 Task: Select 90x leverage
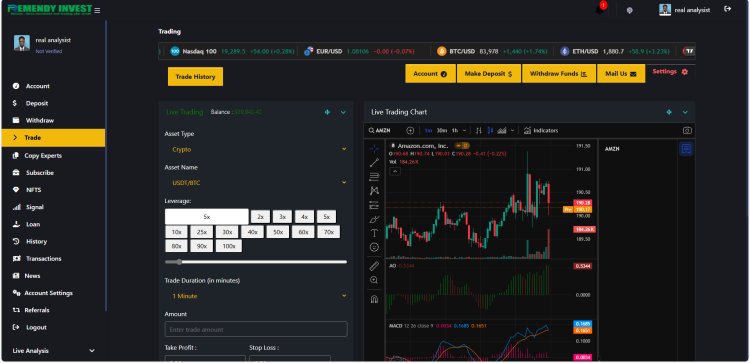(x=202, y=246)
